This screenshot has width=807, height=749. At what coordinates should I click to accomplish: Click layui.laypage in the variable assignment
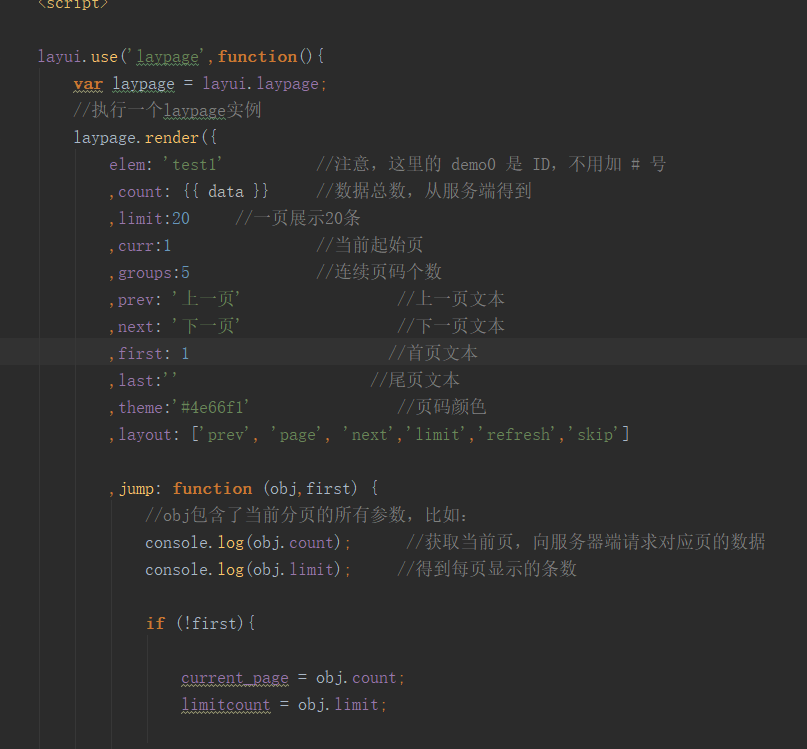pos(260,84)
